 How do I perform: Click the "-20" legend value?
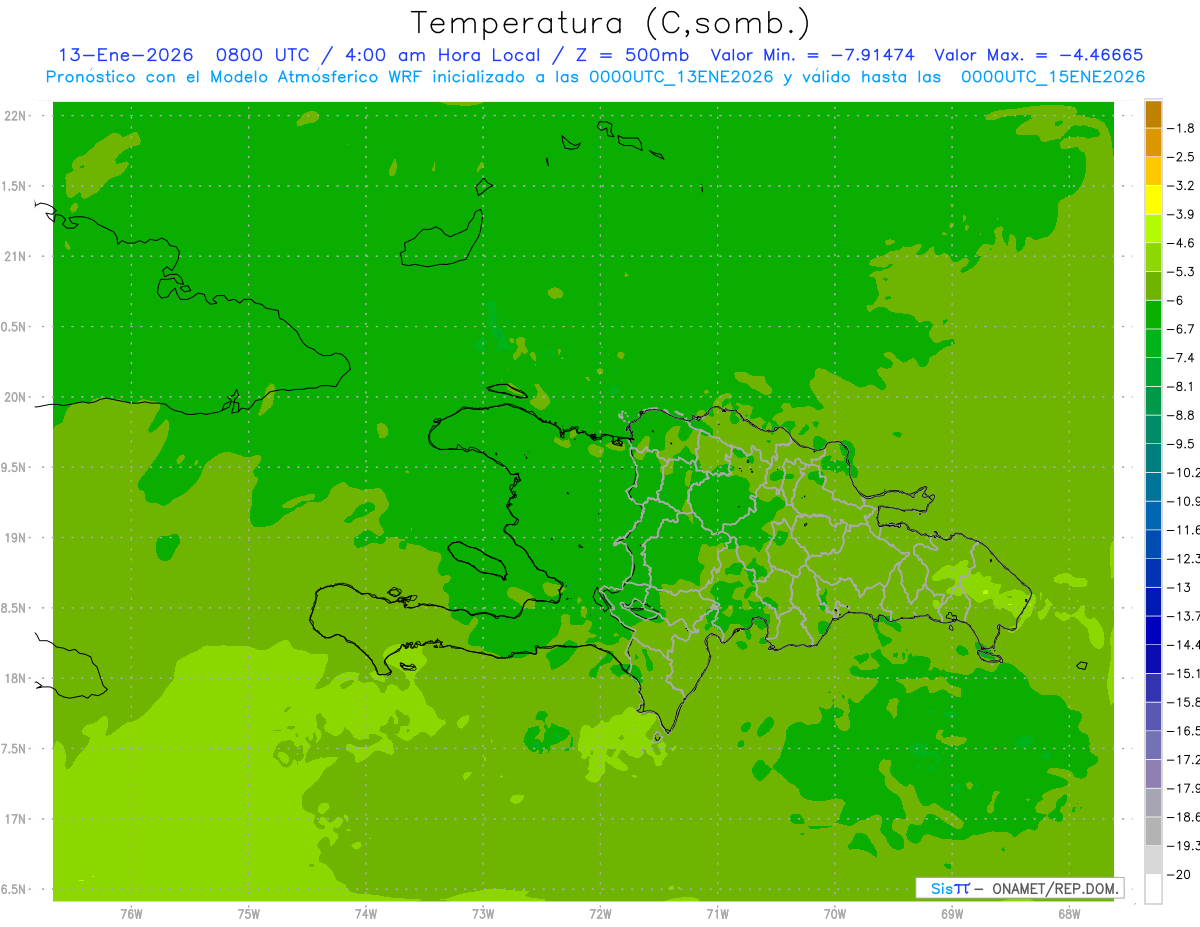1179,875
